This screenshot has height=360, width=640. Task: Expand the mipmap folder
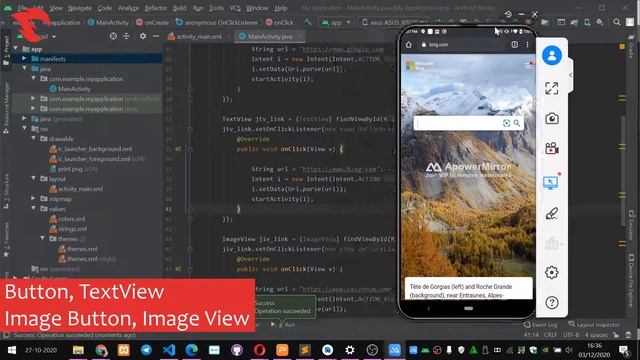[33, 199]
